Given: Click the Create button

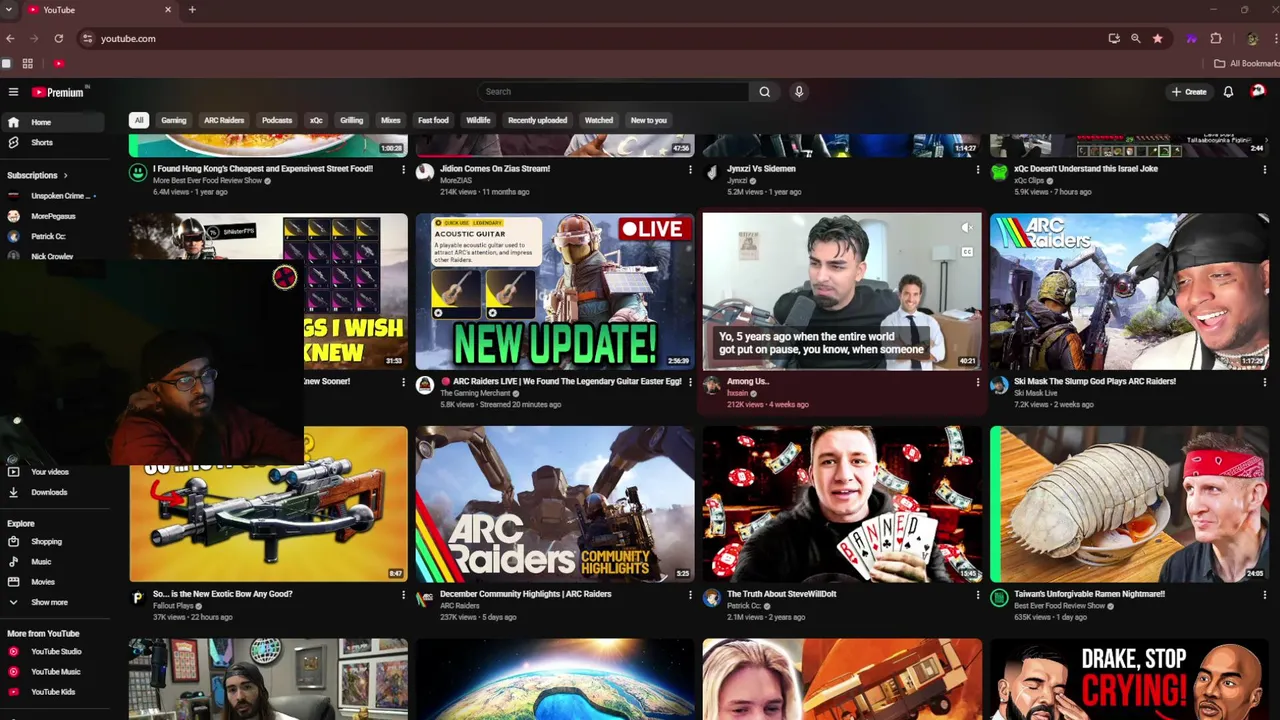Looking at the screenshot, I should [1189, 92].
